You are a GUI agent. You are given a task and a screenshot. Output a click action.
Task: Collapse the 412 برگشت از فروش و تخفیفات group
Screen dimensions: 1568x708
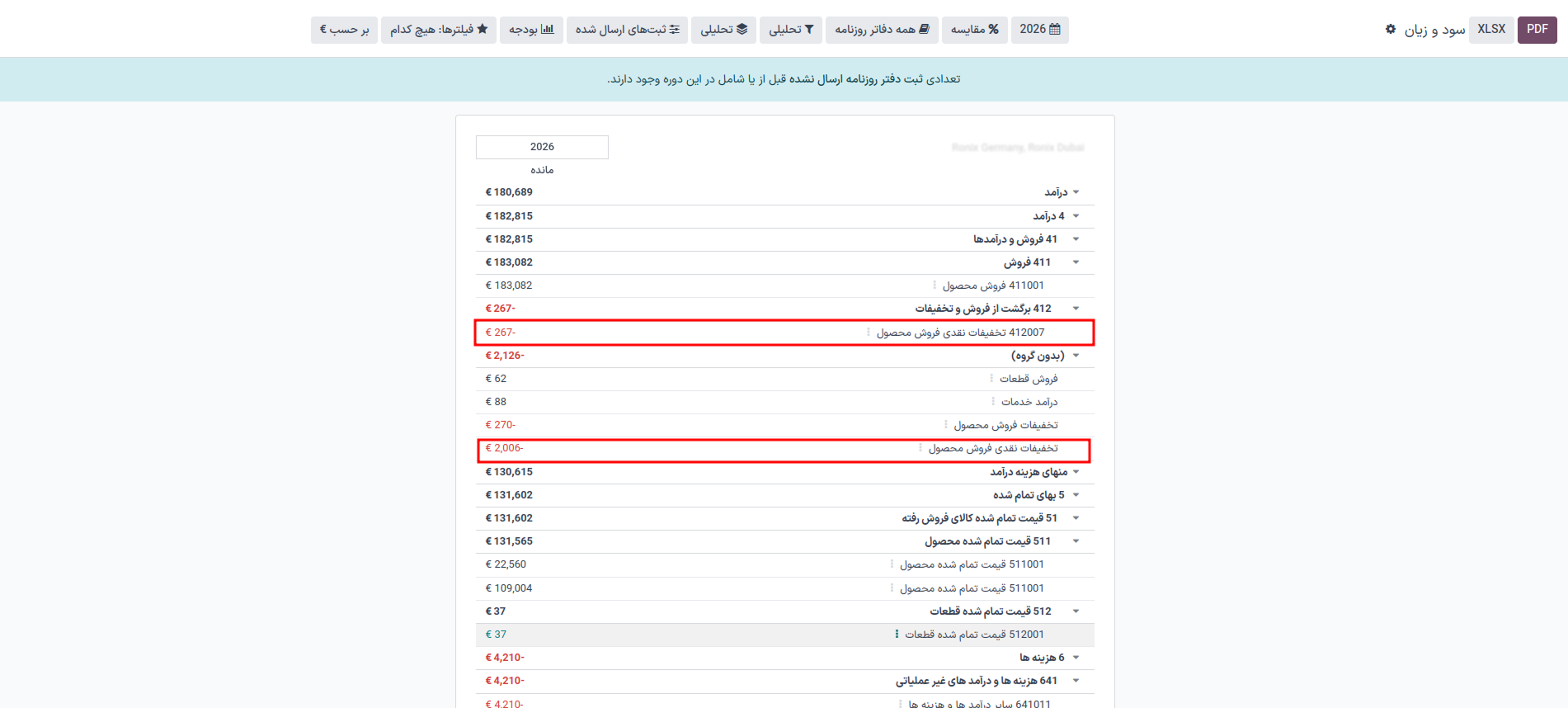(x=1076, y=309)
